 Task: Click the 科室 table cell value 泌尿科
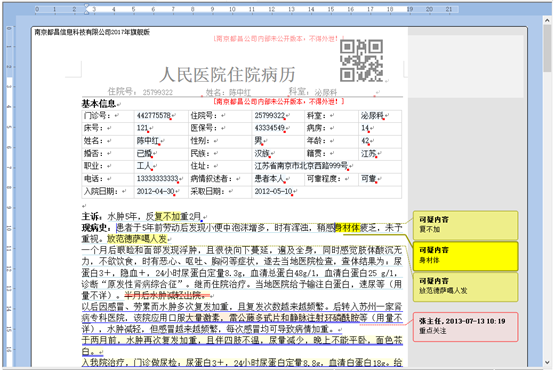372,115
